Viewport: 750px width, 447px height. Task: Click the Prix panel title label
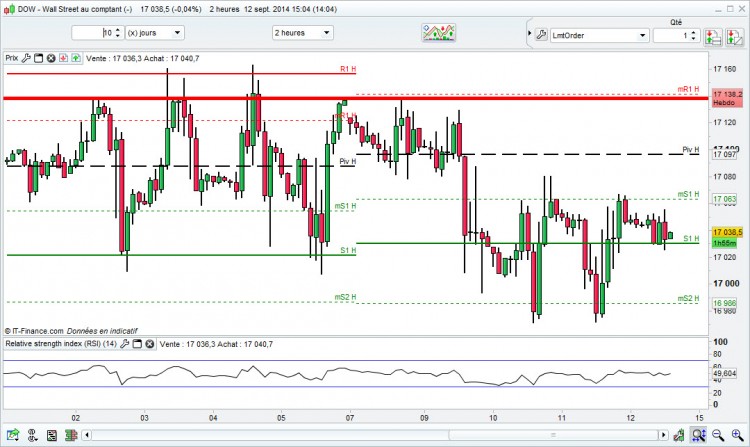[12, 58]
